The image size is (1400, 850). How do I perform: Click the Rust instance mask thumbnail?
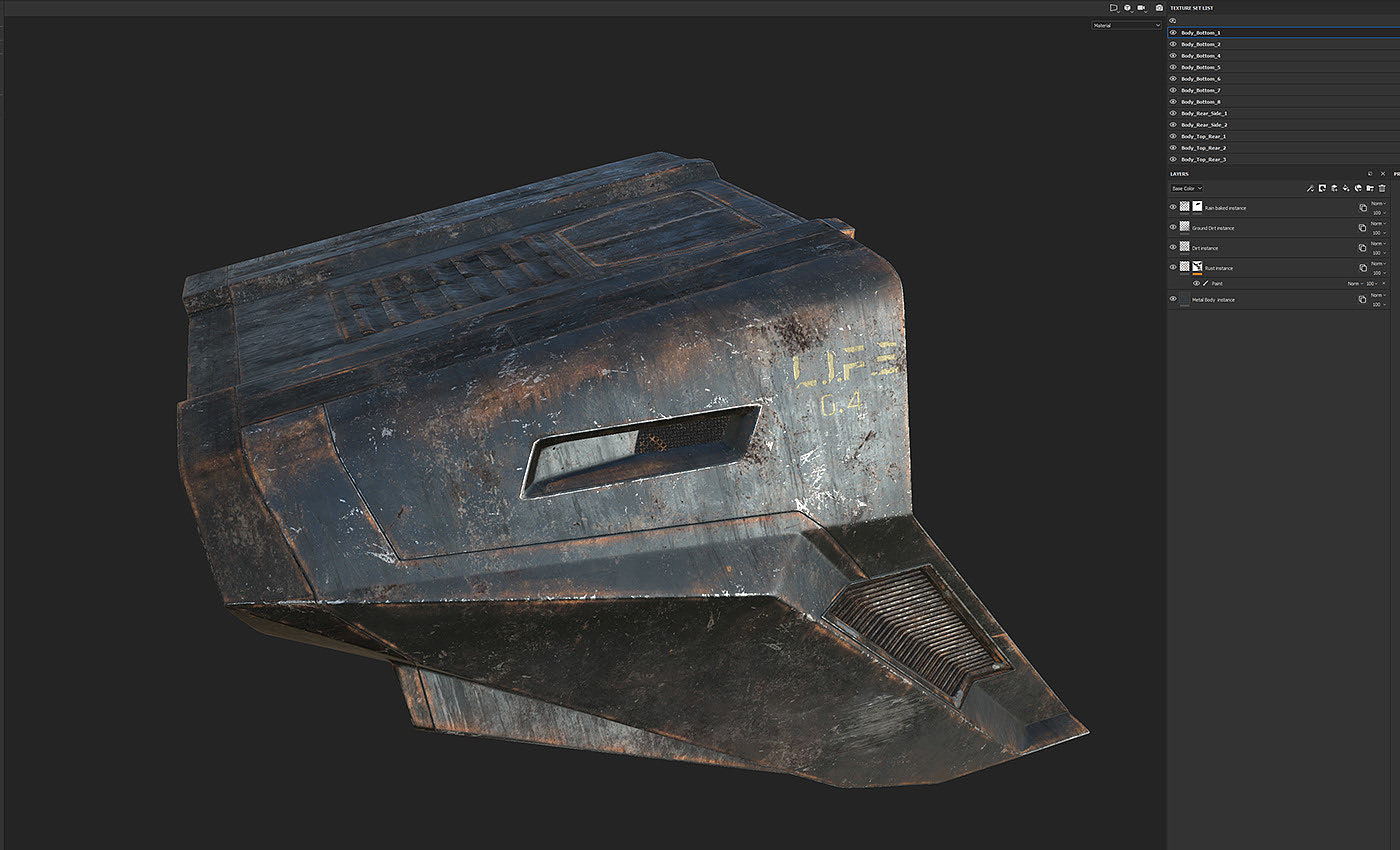(x=1197, y=267)
